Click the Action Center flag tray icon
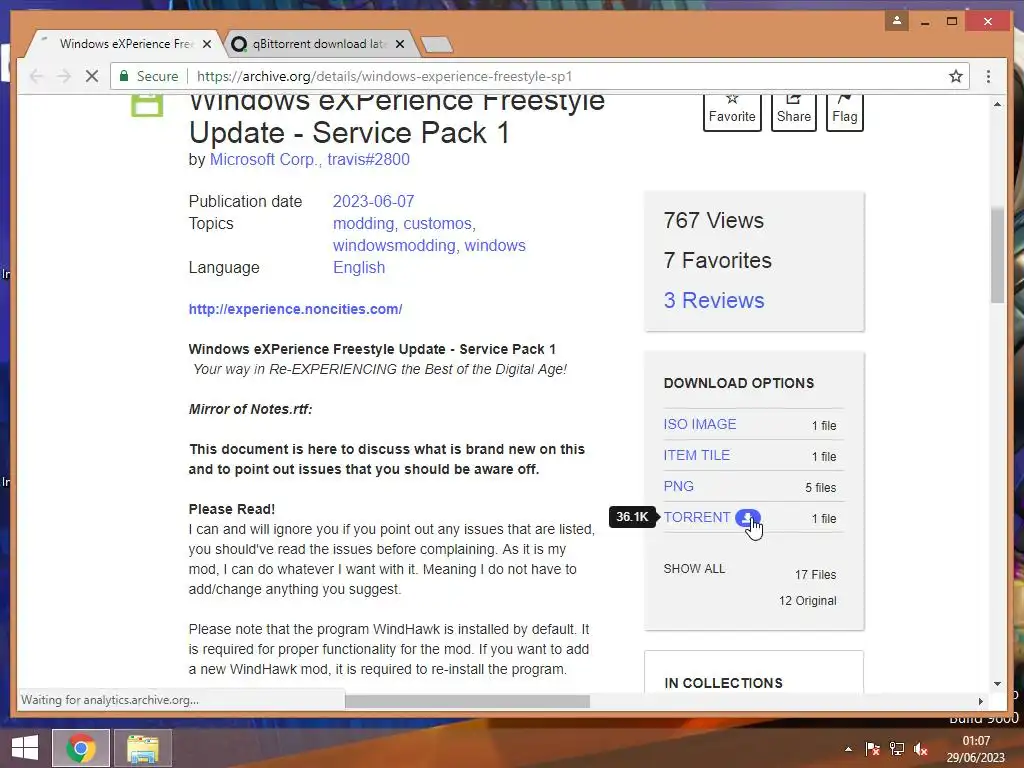This screenshot has width=1024, height=768. pyautogui.click(x=872, y=749)
